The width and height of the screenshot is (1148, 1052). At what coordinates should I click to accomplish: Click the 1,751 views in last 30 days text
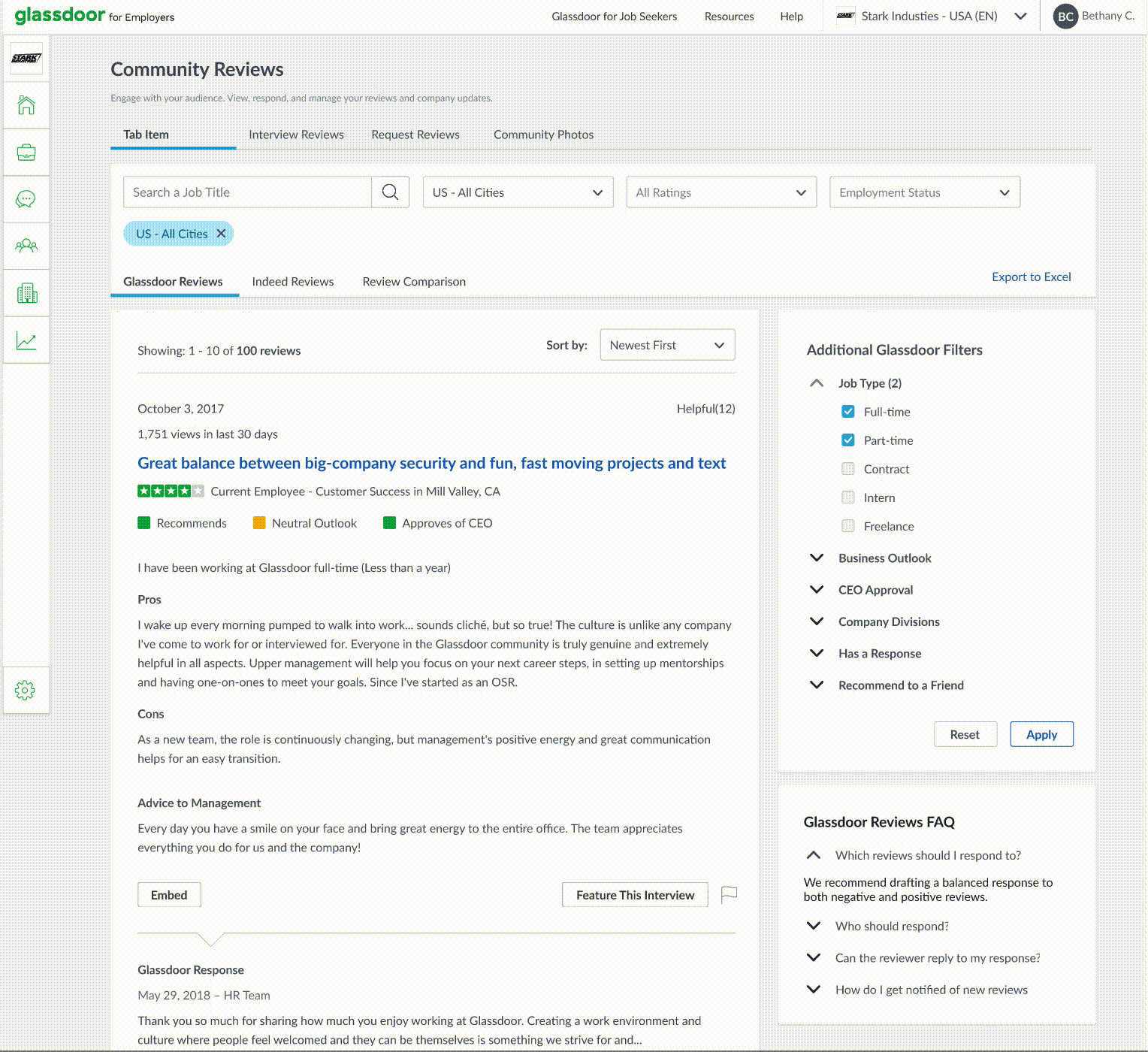click(x=207, y=434)
